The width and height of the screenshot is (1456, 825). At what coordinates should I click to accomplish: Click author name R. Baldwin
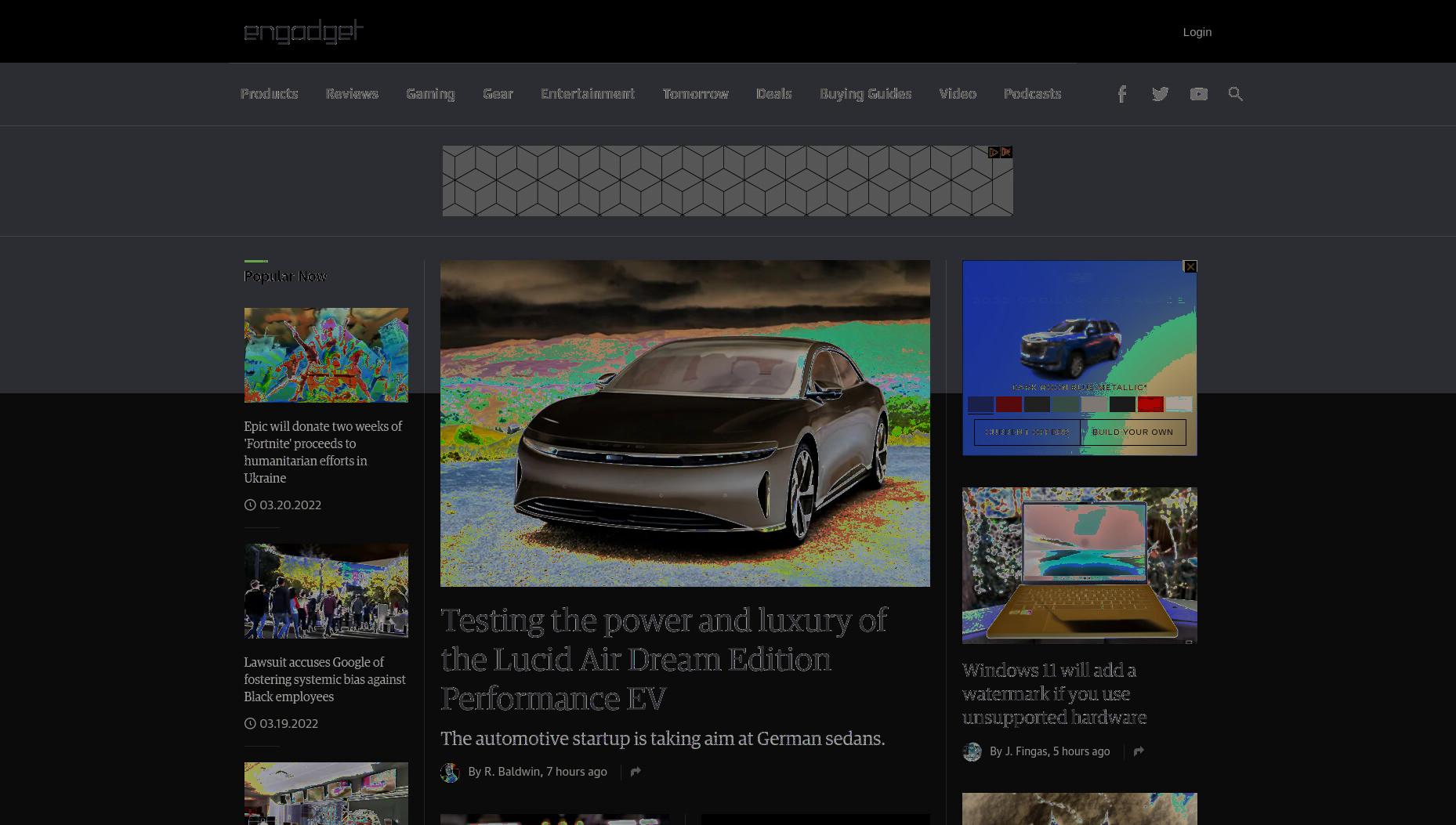pos(512,772)
